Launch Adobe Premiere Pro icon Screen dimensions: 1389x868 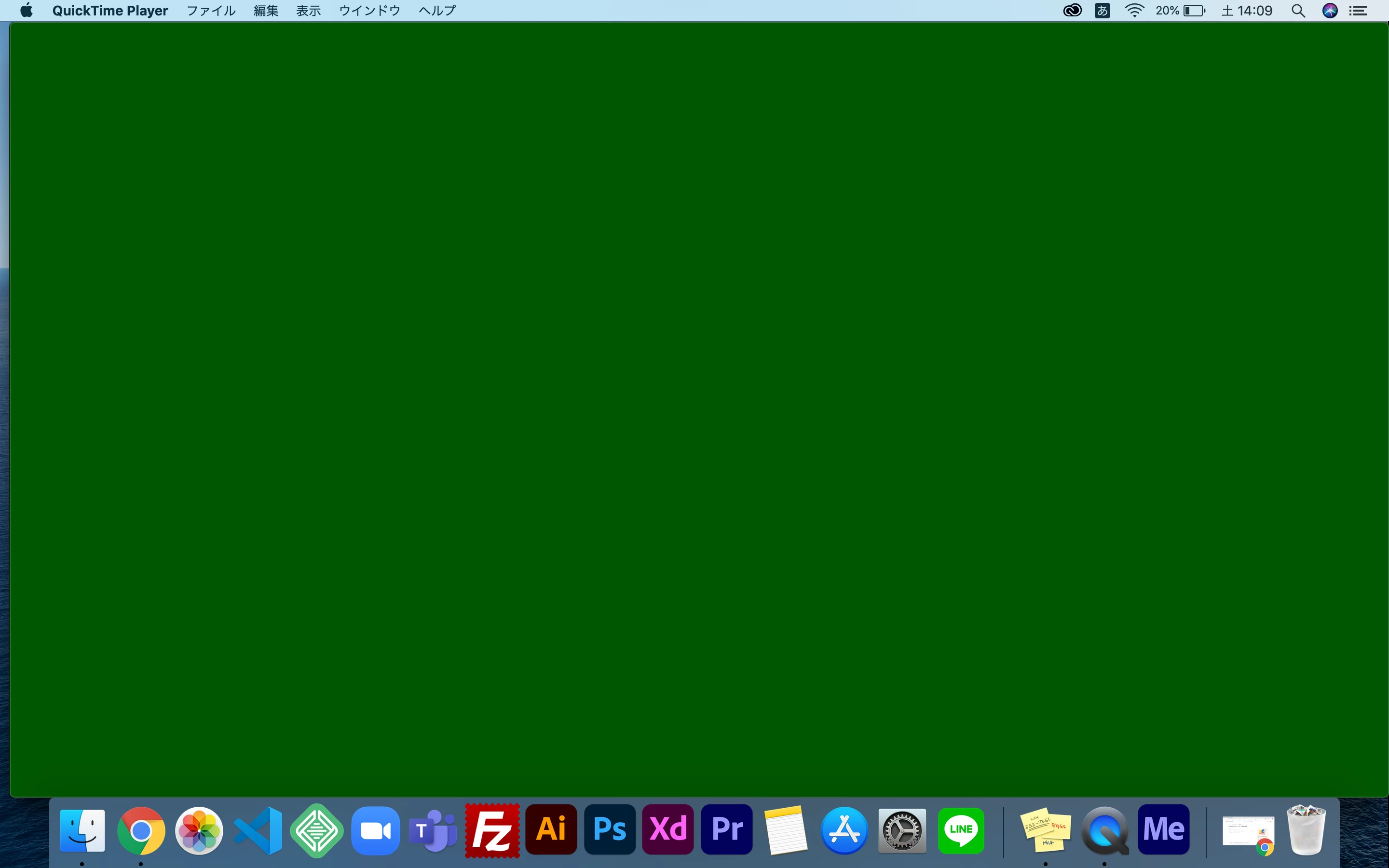(x=727, y=829)
